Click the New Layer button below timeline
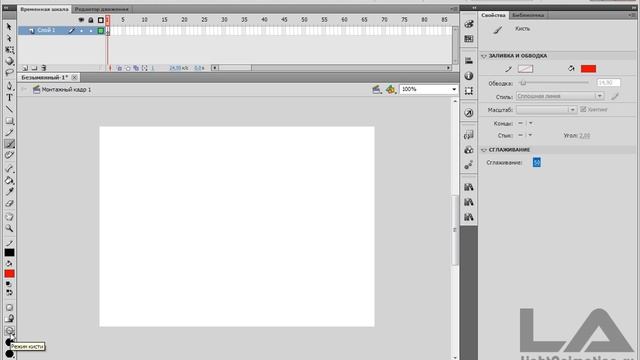 [25, 68]
